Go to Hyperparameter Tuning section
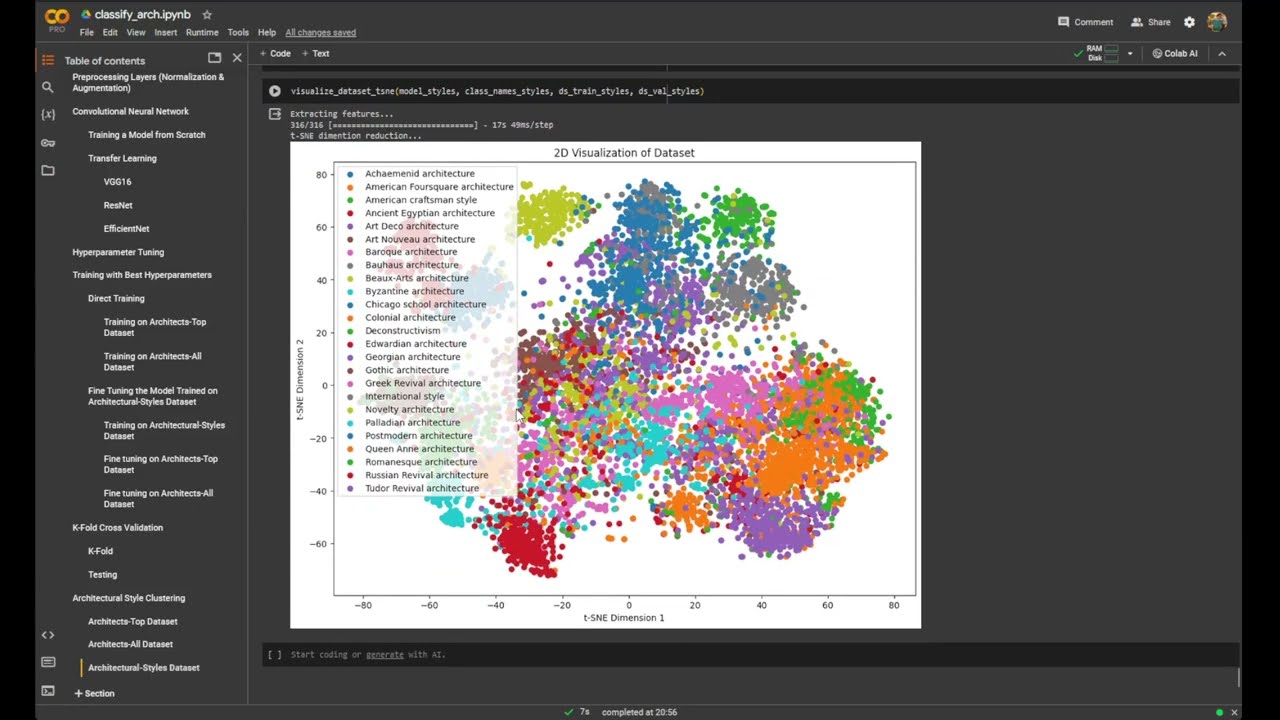This screenshot has width=1280, height=720. coord(118,252)
